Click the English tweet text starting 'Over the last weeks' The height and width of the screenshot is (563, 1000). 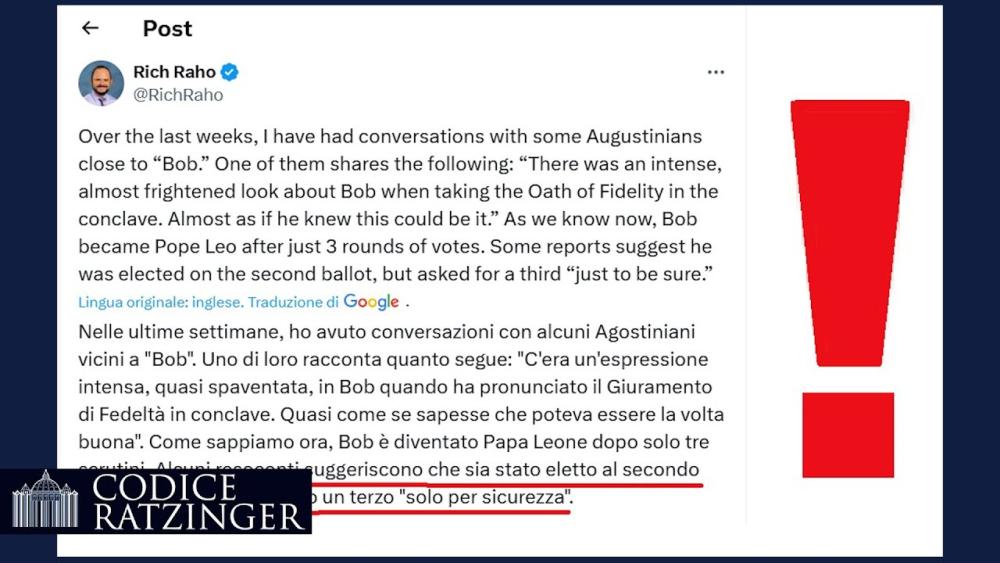tap(400, 205)
